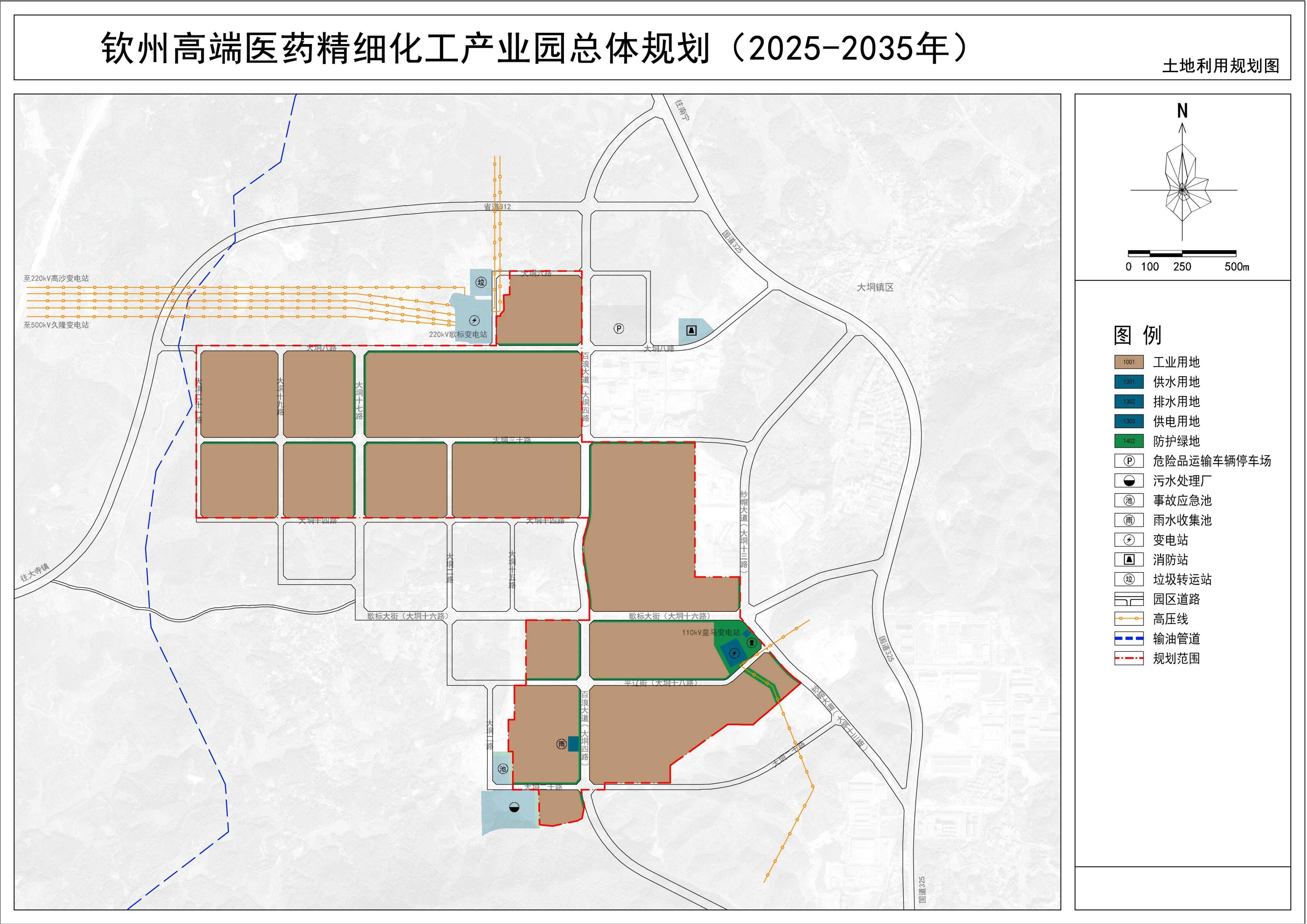Click the legend 污水处理厂 symbol box
The image size is (1307, 924).
coord(1129,481)
